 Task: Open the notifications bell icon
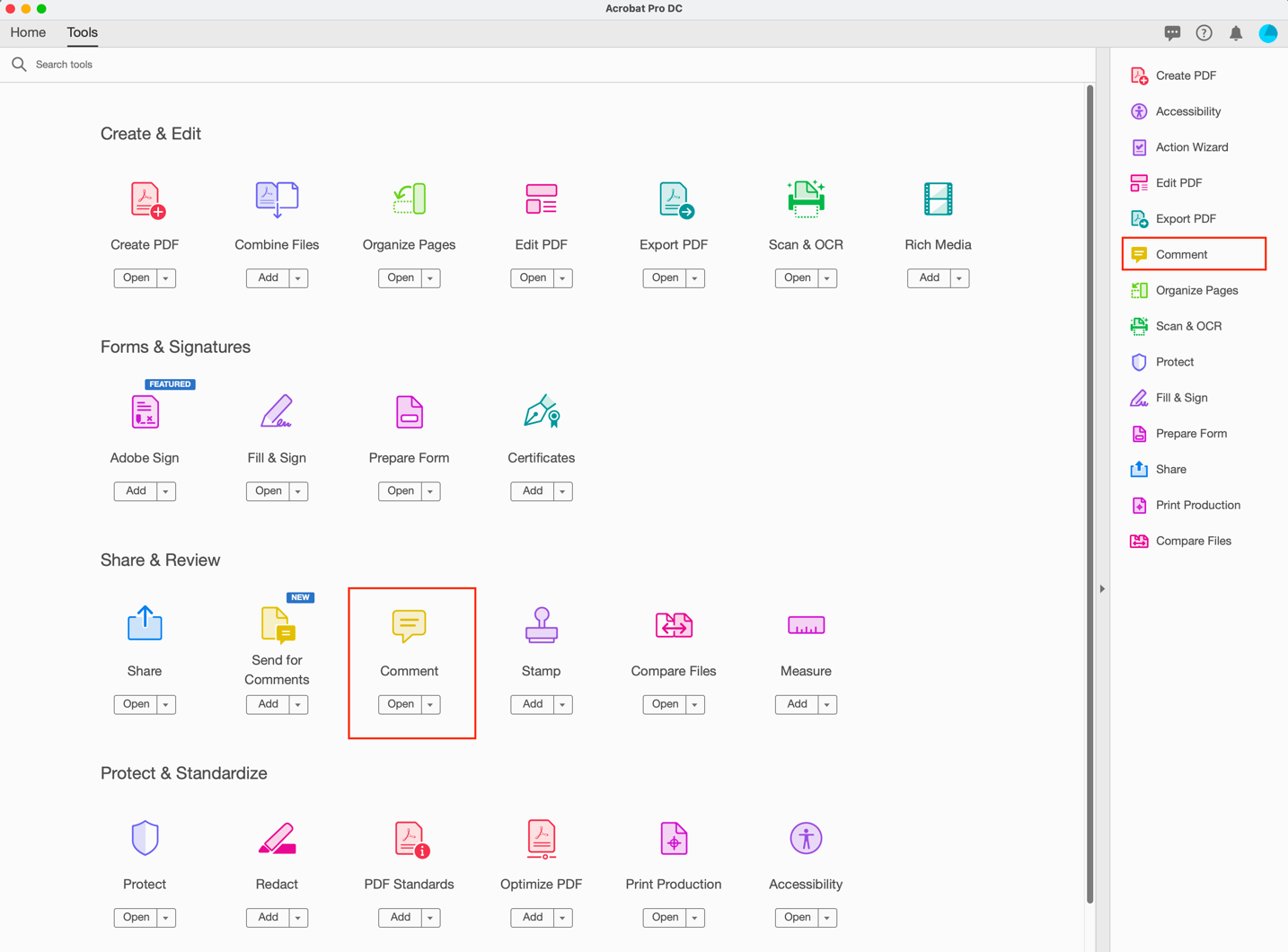pyautogui.click(x=1236, y=33)
